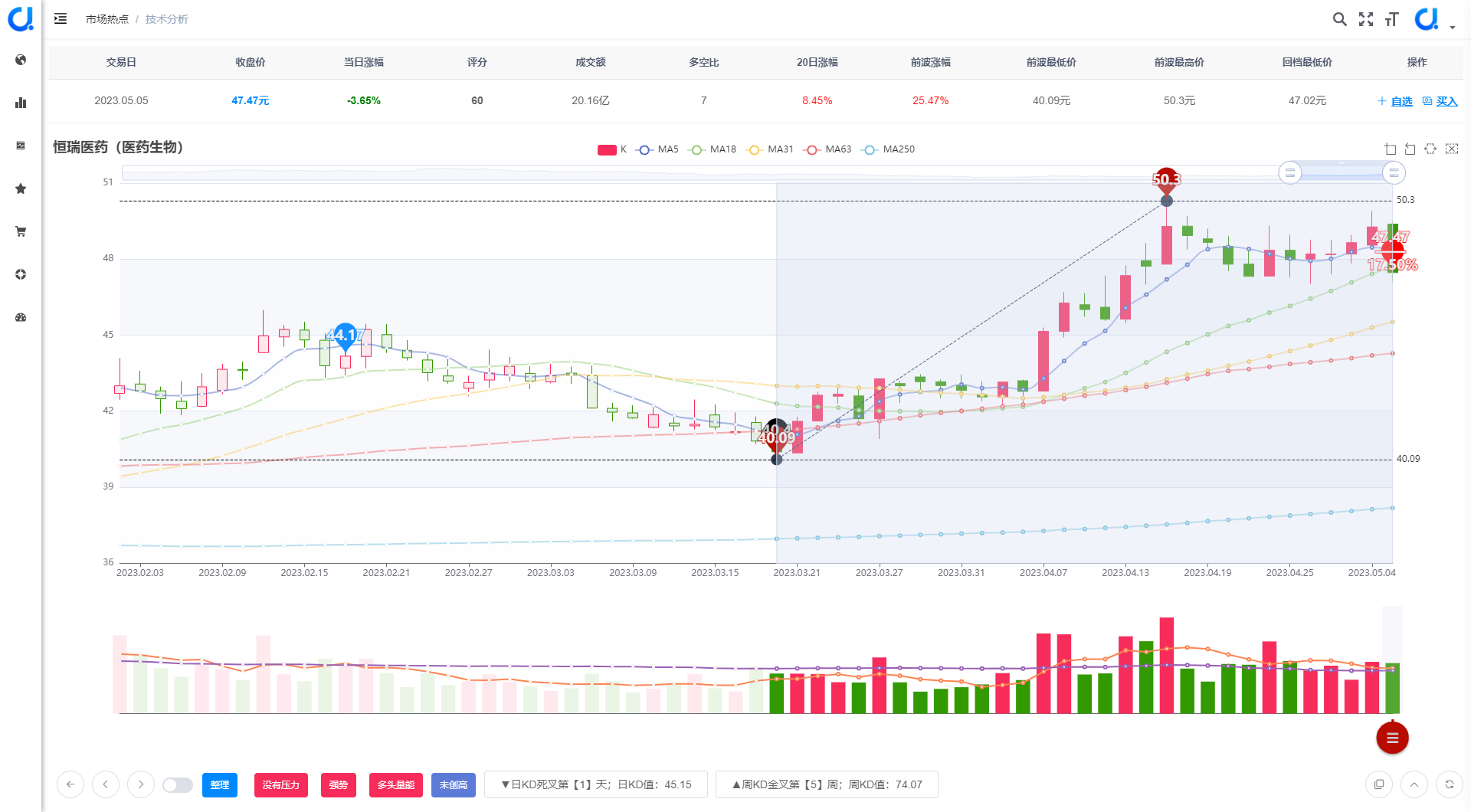Screen dimensions: 1471x812
Task: Click the 日KD死叉 indicator box
Action: [x=596, y=784]
